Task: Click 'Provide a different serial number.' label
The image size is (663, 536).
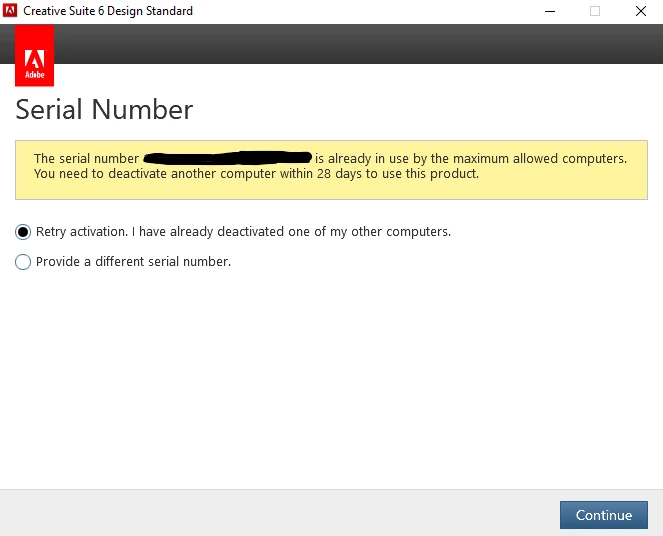Action: click(134, 262)
